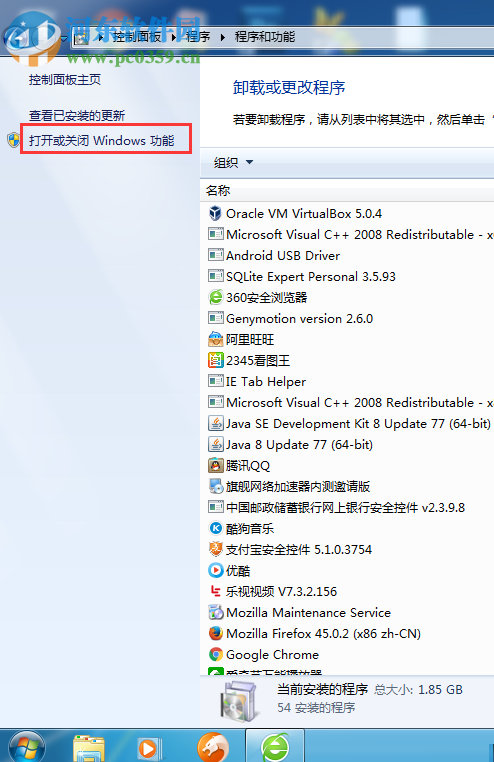Go to 程序 in breadcrumb
The image size is (494, 762).
[198, 37]
